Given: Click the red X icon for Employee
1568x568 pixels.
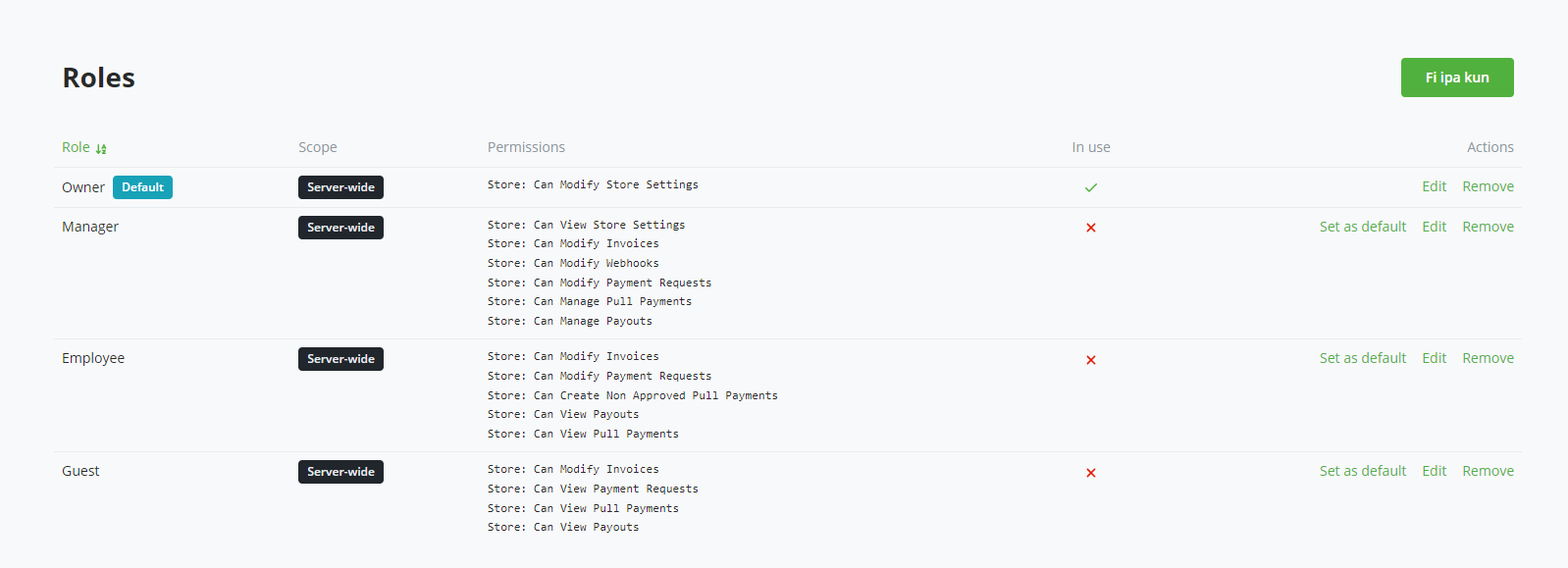Looking at the screenshot, I should tap(1090, 360).
